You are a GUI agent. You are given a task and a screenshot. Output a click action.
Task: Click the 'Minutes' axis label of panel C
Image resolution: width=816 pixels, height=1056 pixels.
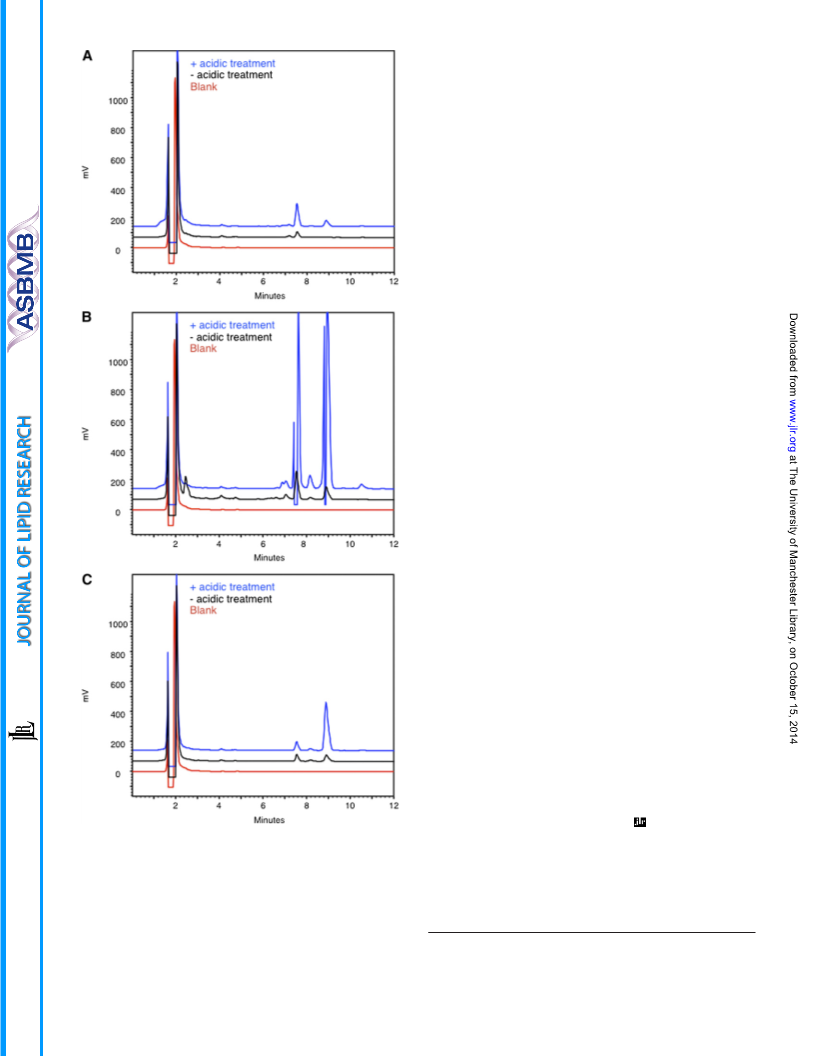[269, 820]
